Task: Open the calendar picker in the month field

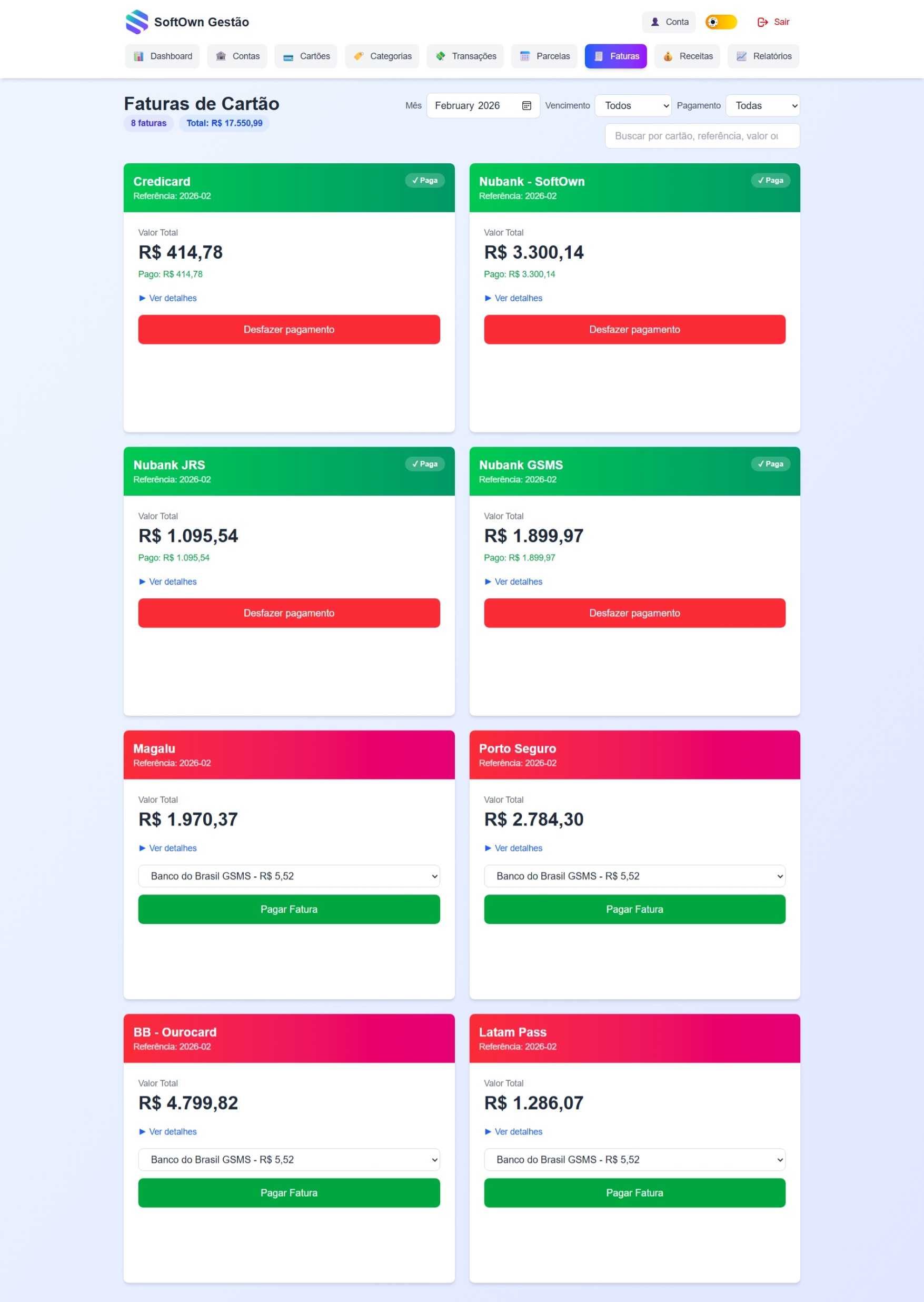Action: point(526,106)
